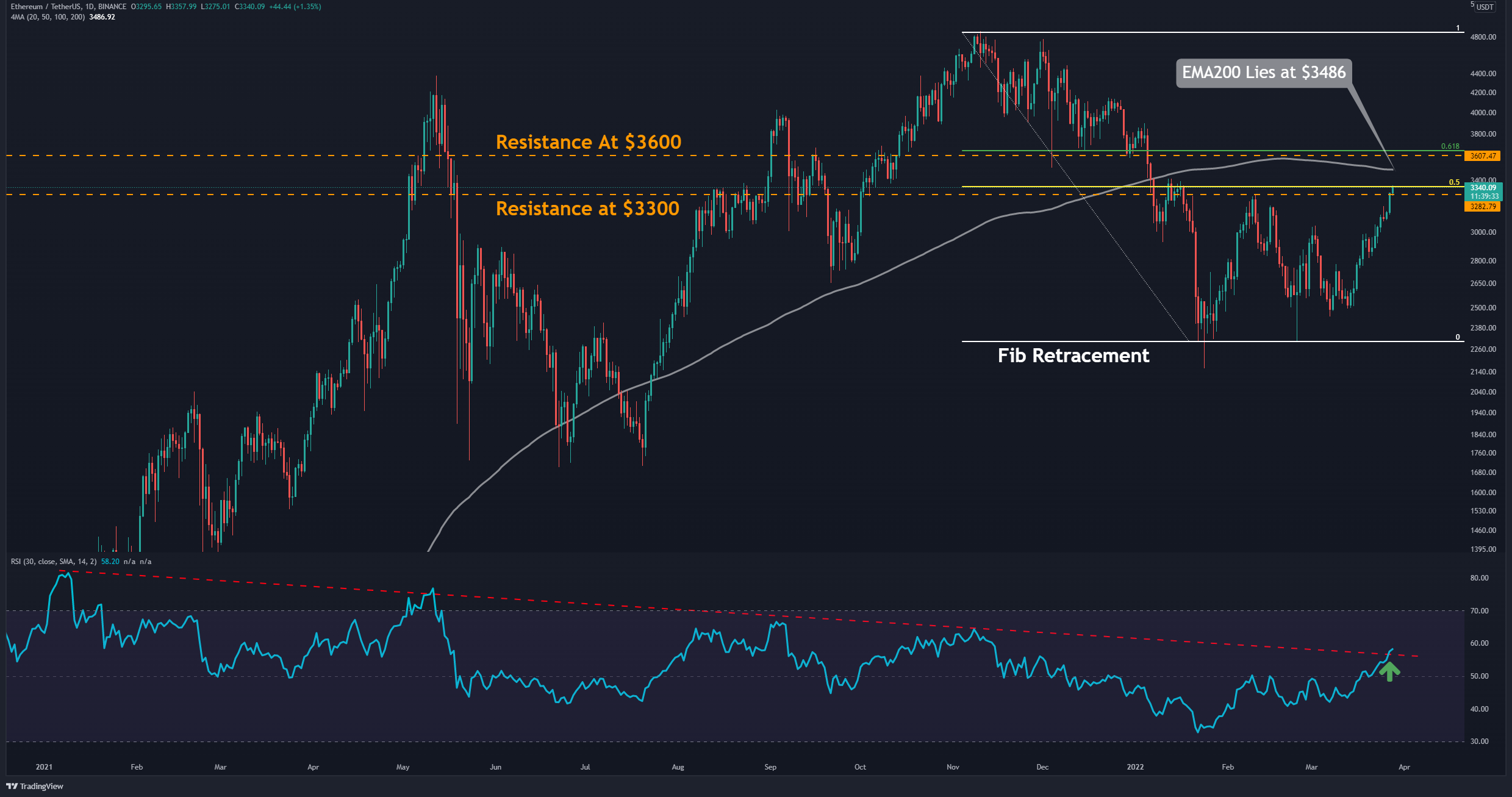Select the 'Resistance At $3600' annotation
Screen dimensions: 1512x797
coord(589,142)
